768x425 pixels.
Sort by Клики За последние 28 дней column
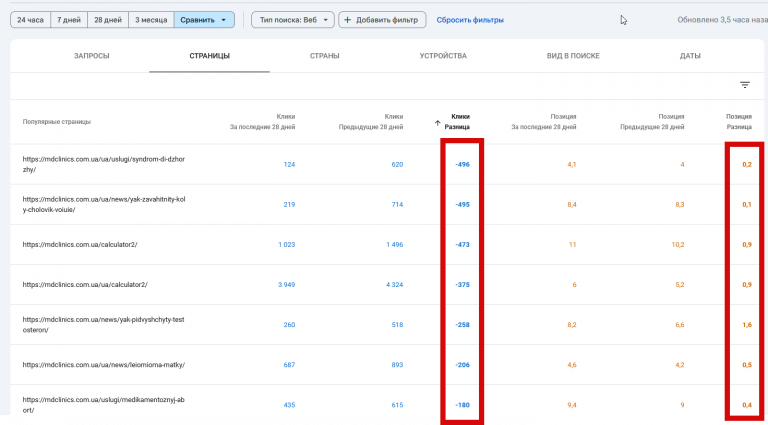263,122
